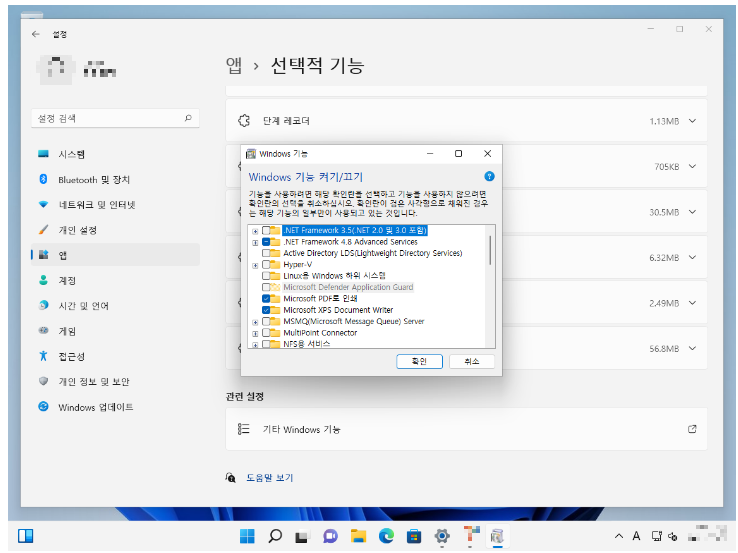Check Linux용 Windows 하위 시스템 checkbox

266,276
